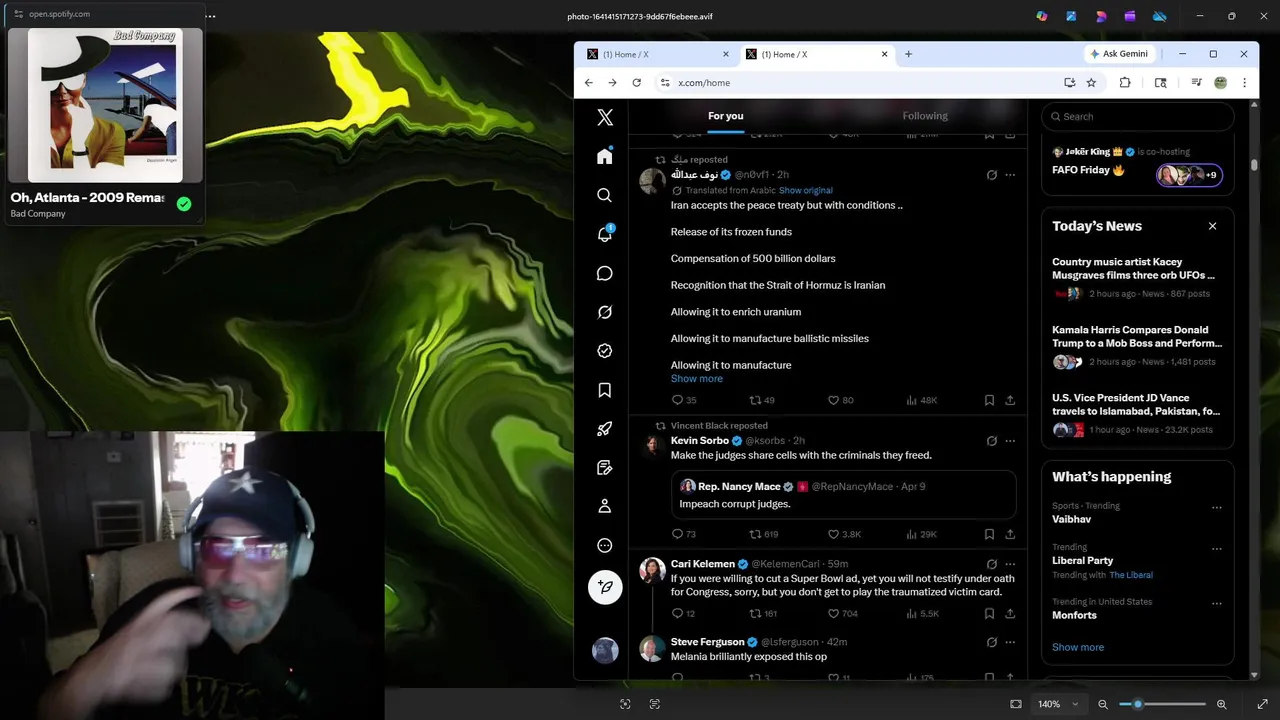The image size is (1280, 720).
Task: Open more options on Kevin Sorbo's post
Action: click(x=1010, y=441)
